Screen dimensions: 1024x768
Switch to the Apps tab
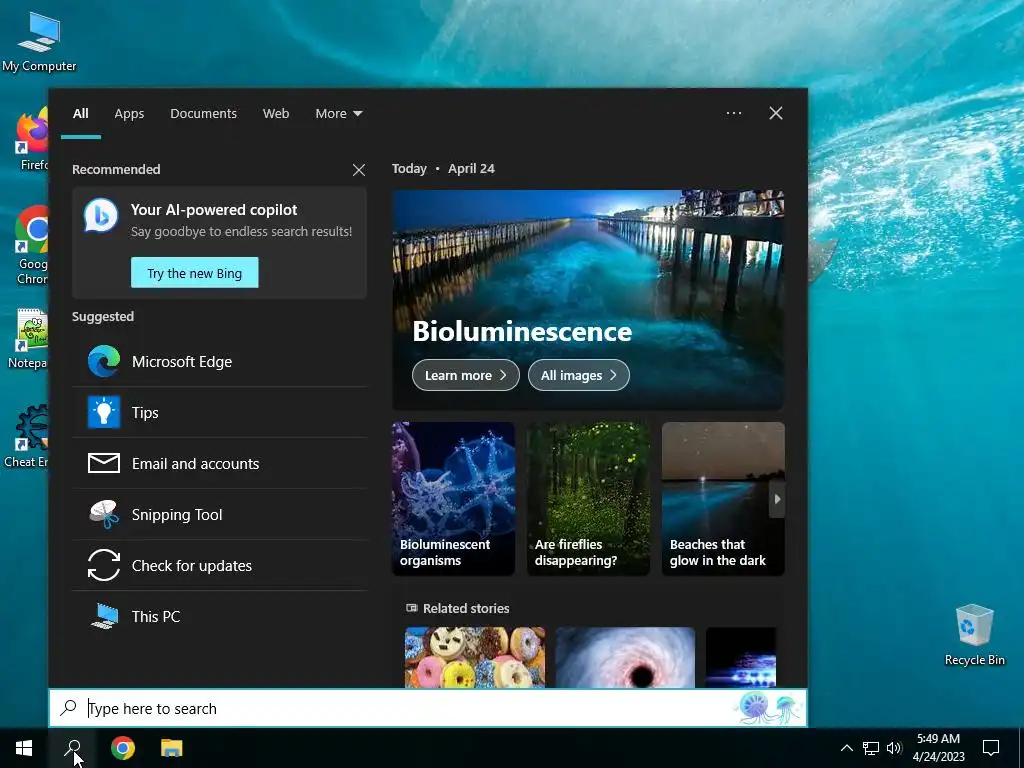[x=129, y=113]
